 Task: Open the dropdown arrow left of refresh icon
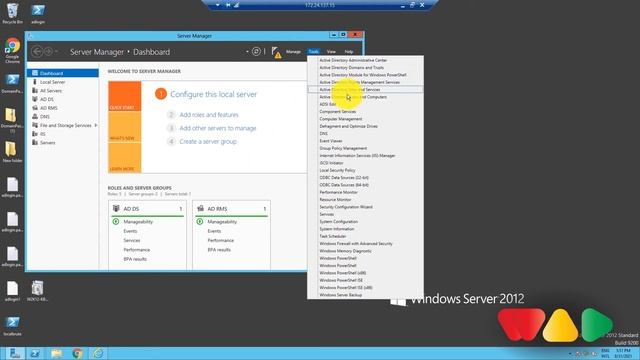pos(247,52)
